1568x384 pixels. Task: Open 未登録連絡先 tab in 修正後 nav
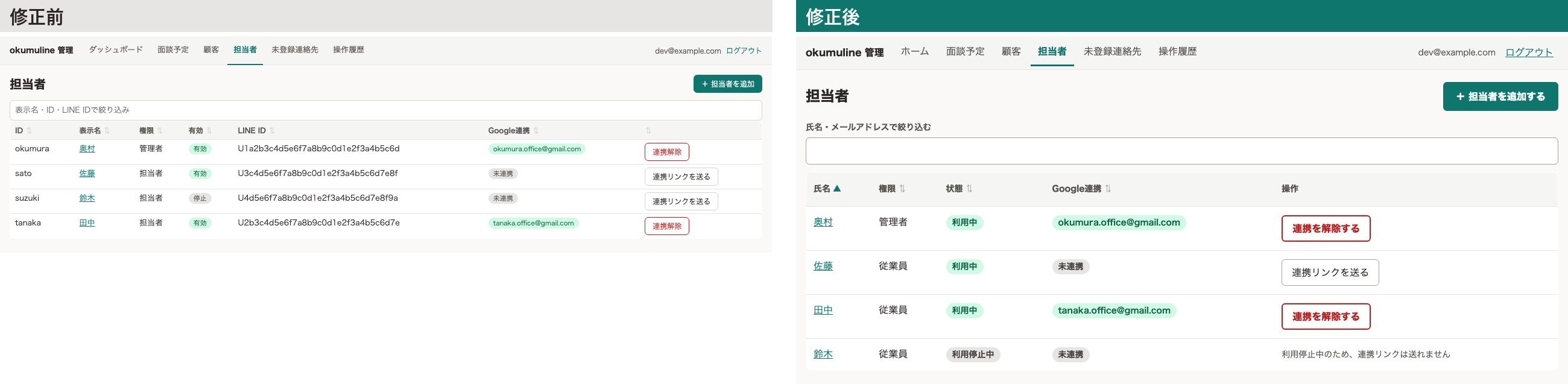pos(1112,52)
